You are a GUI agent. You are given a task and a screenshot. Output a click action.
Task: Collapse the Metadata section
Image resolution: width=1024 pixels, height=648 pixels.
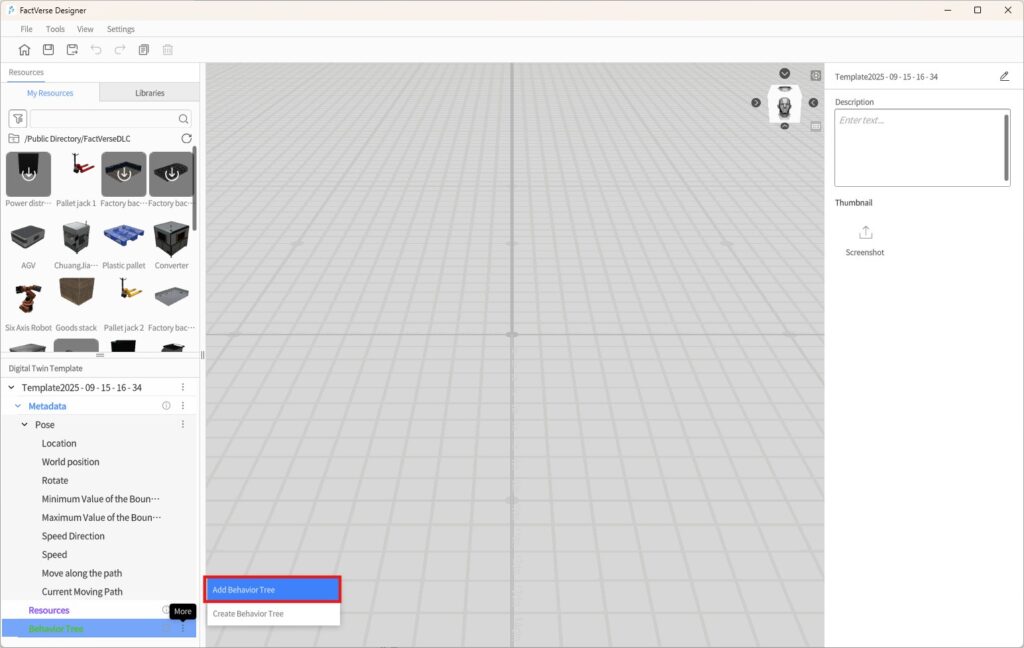tap(17, 405)
